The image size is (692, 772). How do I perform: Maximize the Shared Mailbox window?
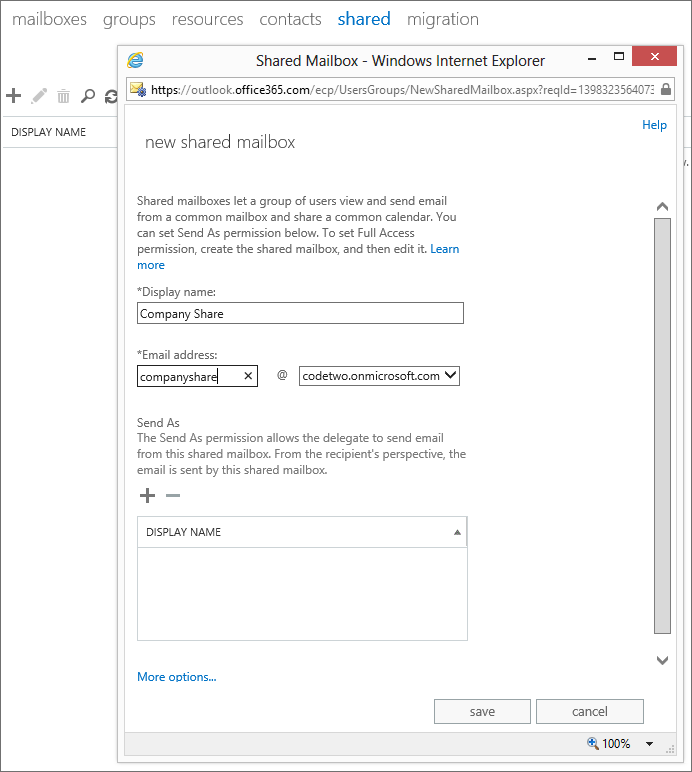point(619,57)
